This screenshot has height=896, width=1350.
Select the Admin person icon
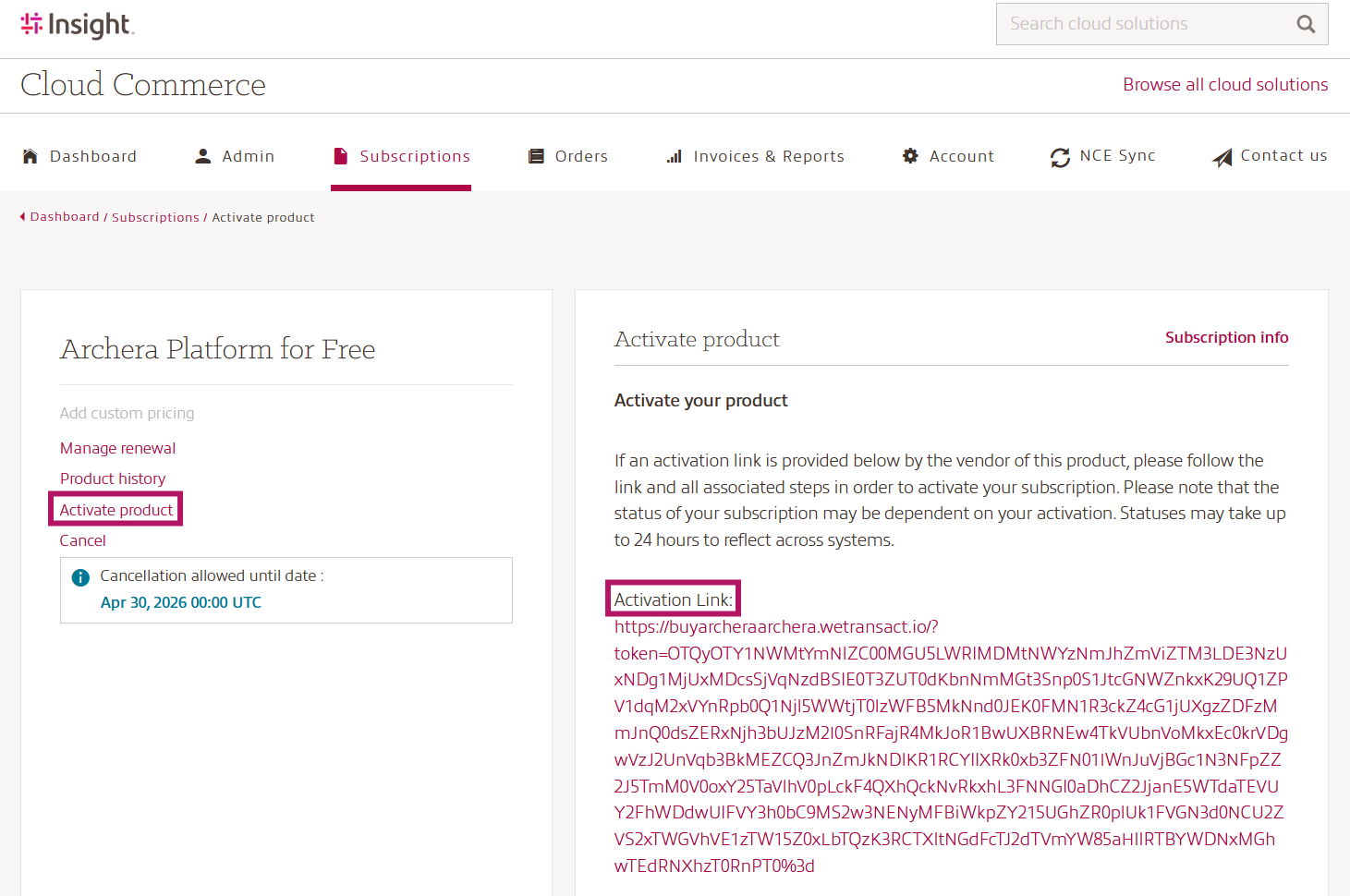point(201,155)
